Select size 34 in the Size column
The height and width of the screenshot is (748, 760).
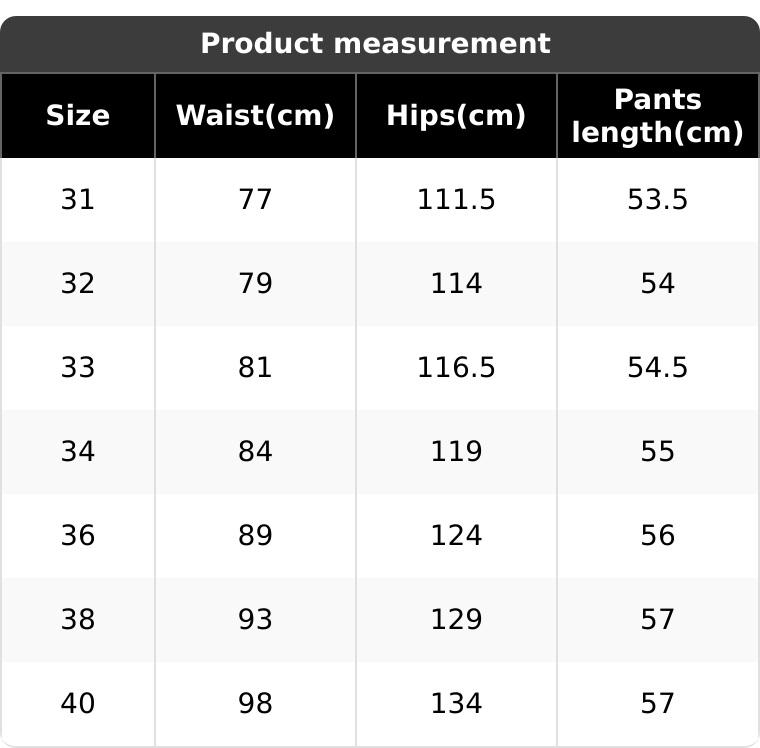pyautogui.click(x=77, y=452)
